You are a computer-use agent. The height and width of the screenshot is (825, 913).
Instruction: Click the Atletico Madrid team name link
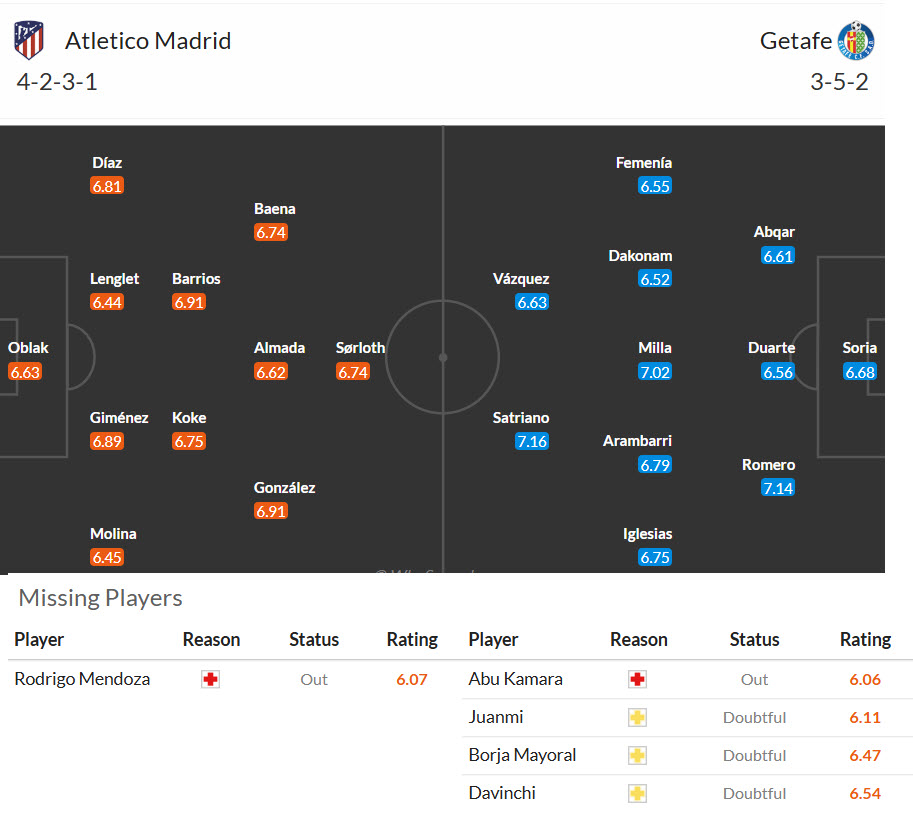coord(148,41)
